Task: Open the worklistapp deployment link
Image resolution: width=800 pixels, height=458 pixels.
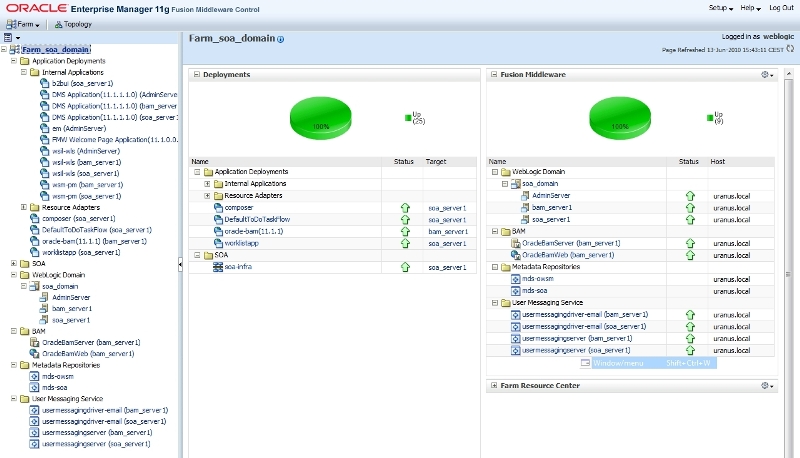Action: (241, 243)
